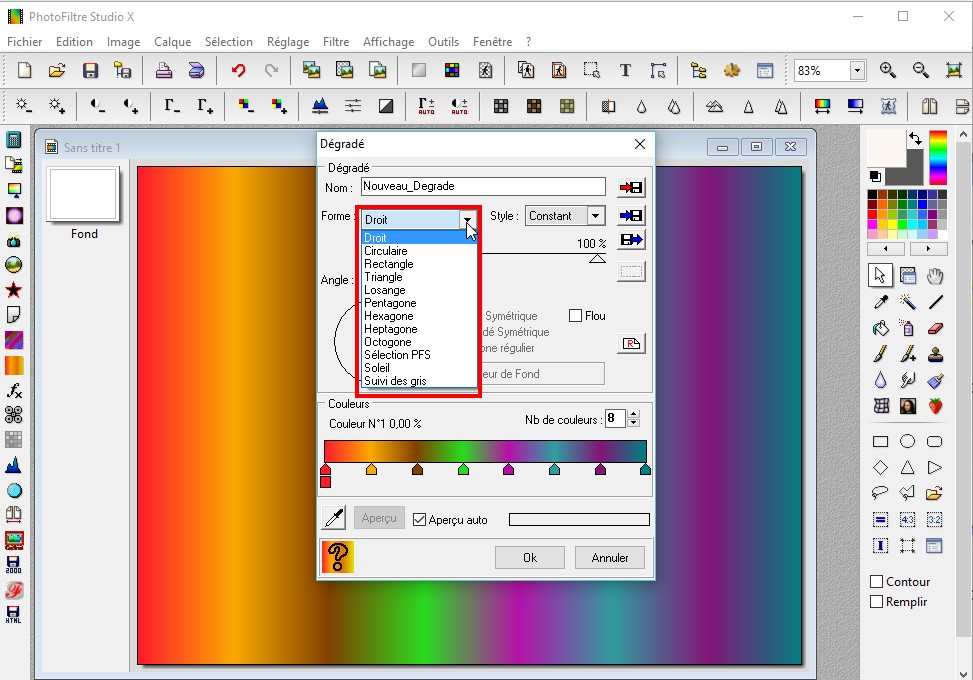Click the Zoom out magnifier icon
This screenshot has width=973, height=680.
point(921,70)
